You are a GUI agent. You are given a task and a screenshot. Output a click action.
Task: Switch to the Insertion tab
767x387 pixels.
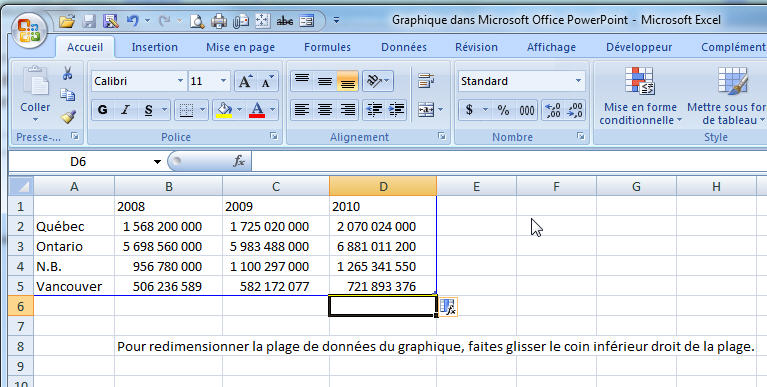[x=155, y=47]
